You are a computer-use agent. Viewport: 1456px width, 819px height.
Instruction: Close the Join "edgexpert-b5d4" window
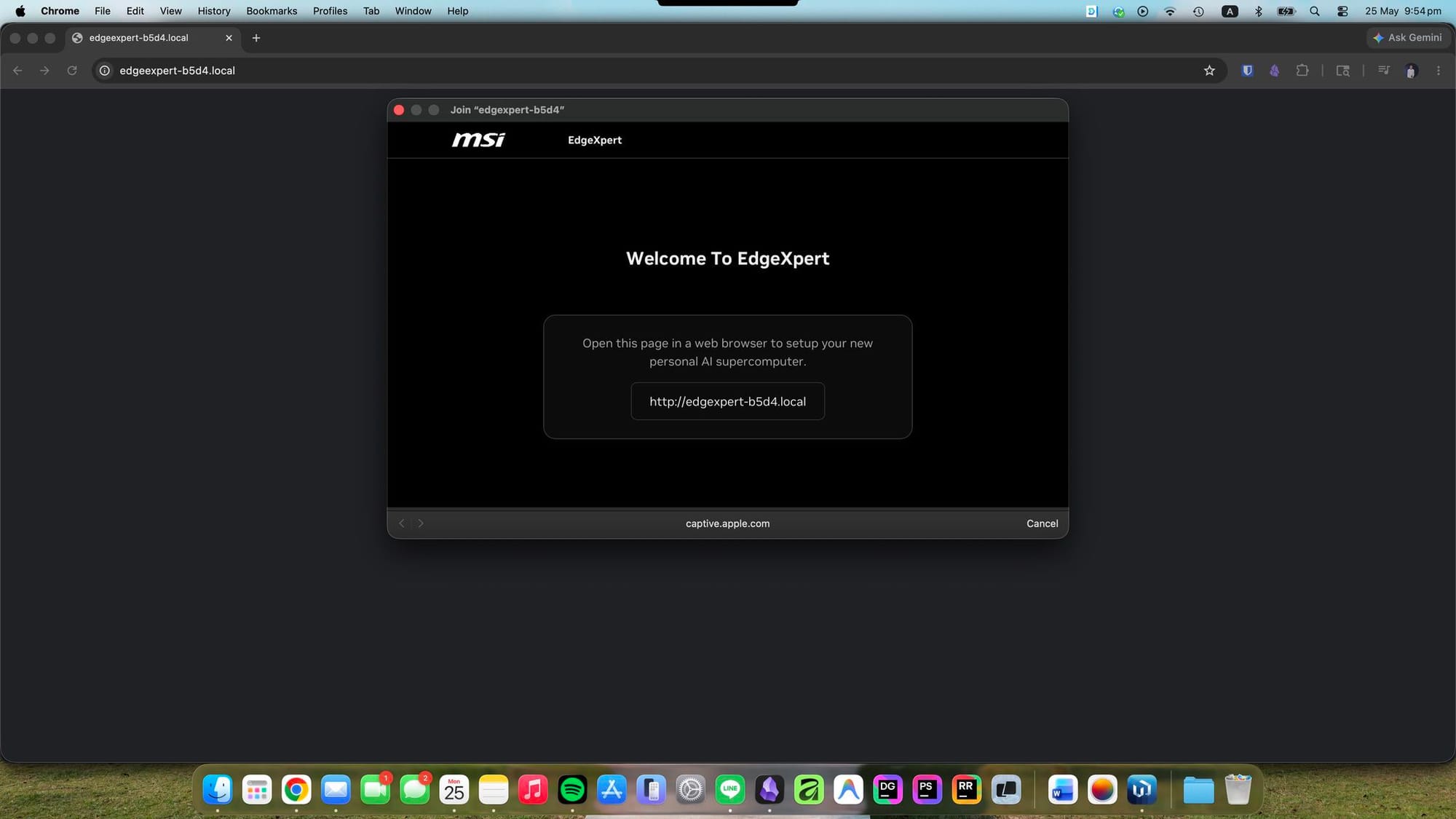pos(399,110)
